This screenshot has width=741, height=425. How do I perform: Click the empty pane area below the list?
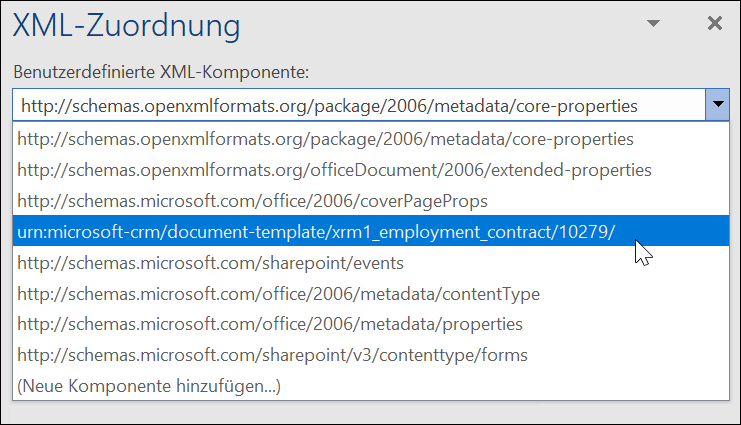coord(370,412)
